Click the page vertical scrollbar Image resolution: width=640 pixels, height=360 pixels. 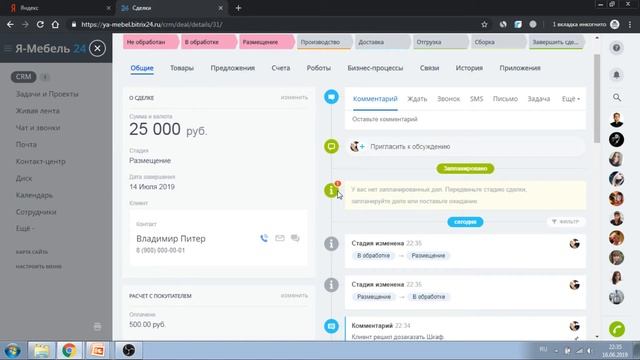click(597, 98)
